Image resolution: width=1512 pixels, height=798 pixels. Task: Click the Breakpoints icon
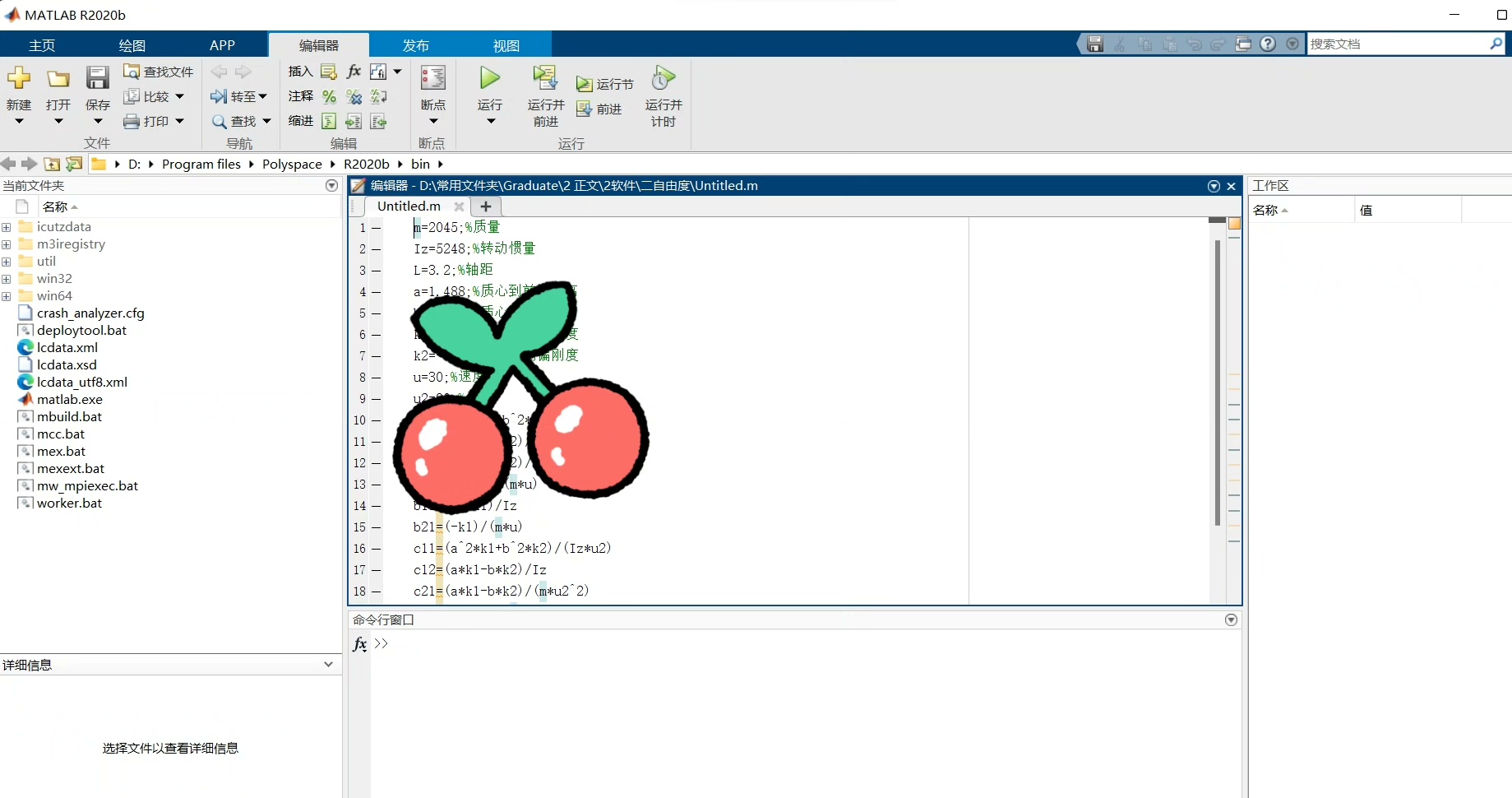tap(432, 78)
